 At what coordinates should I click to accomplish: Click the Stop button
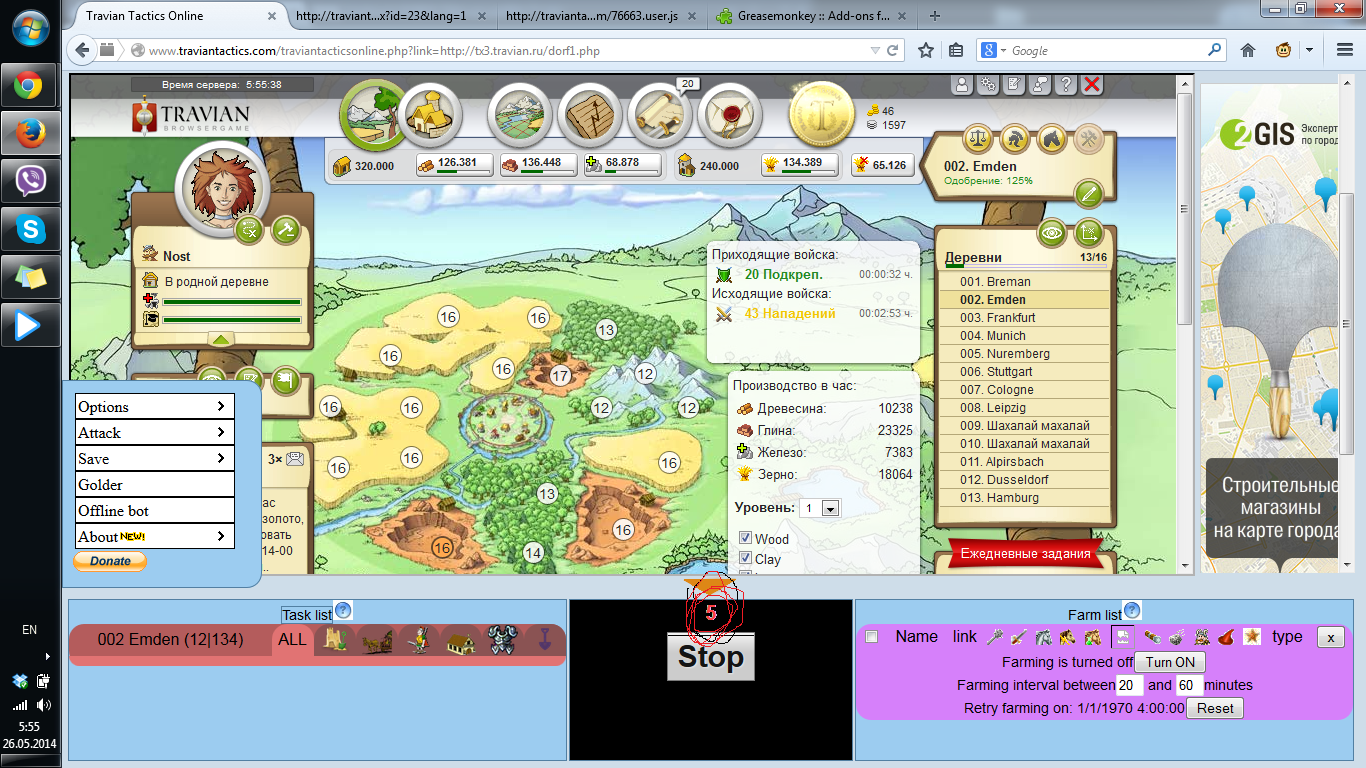point(711,657)
